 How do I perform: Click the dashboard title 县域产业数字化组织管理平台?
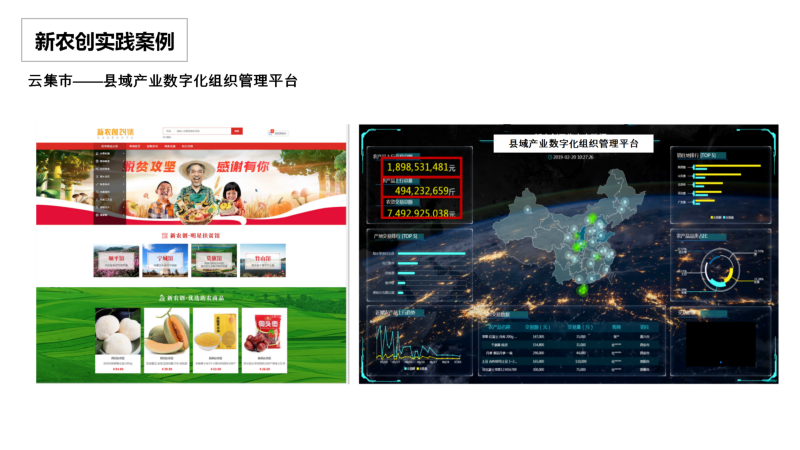(x=573, y=143)
